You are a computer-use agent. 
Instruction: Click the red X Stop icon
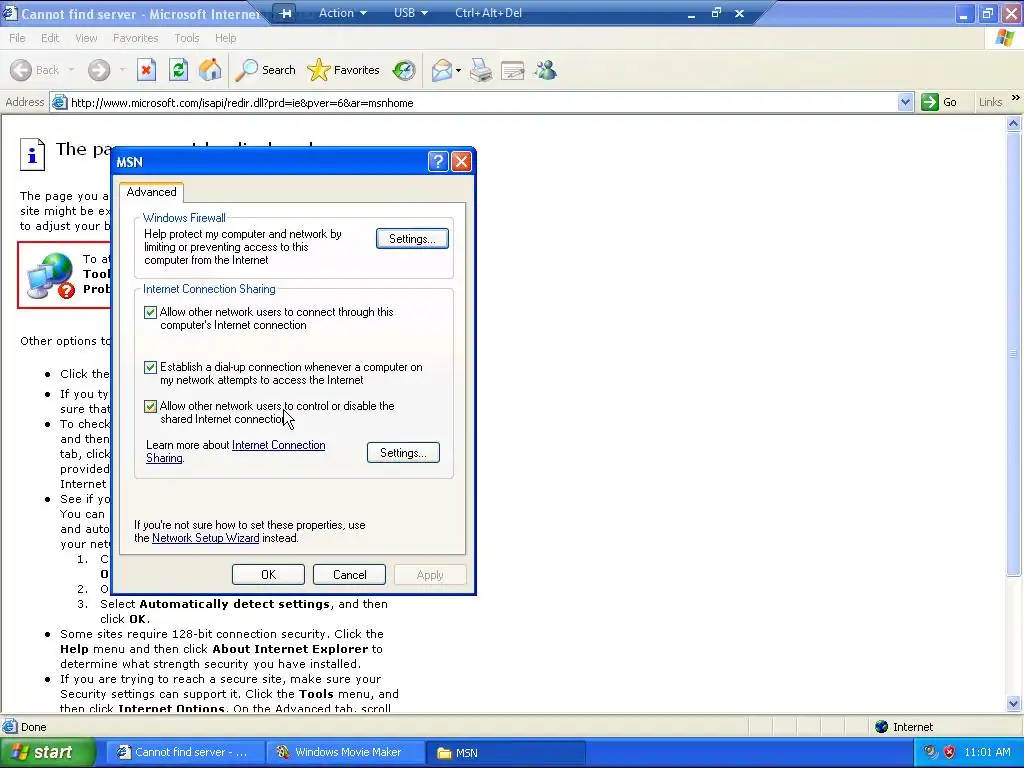(146, 70)
